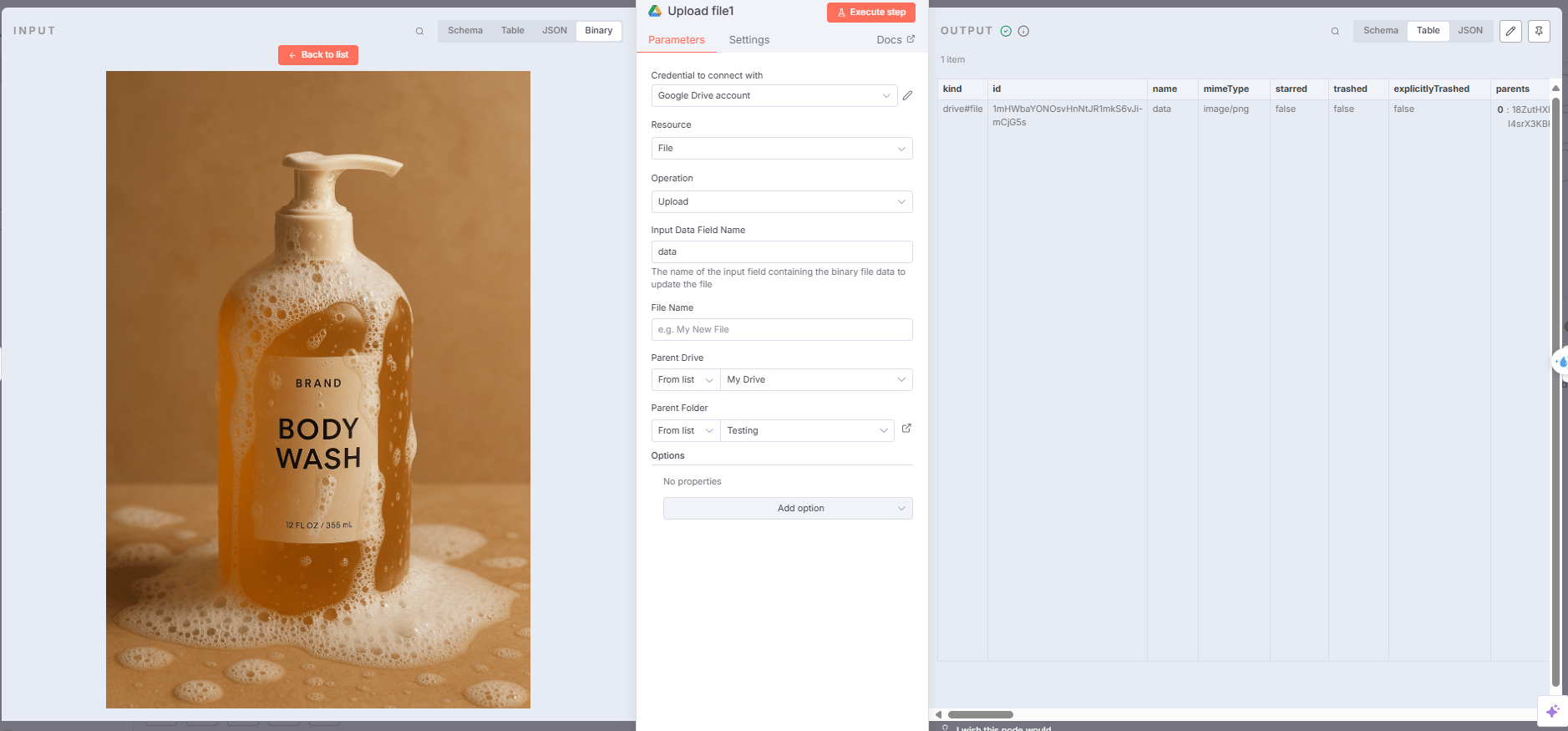Click the output panel search icon

tap(1335, 31)
